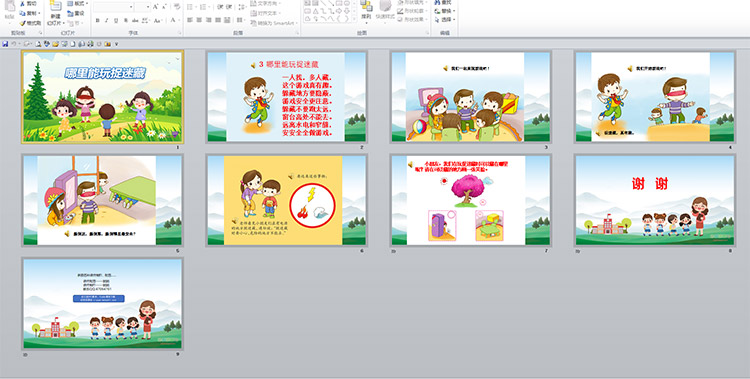Click the Undo arrow in quick access toolbar
The width and height of the screenshot is (750, 379).
[14, 44]
